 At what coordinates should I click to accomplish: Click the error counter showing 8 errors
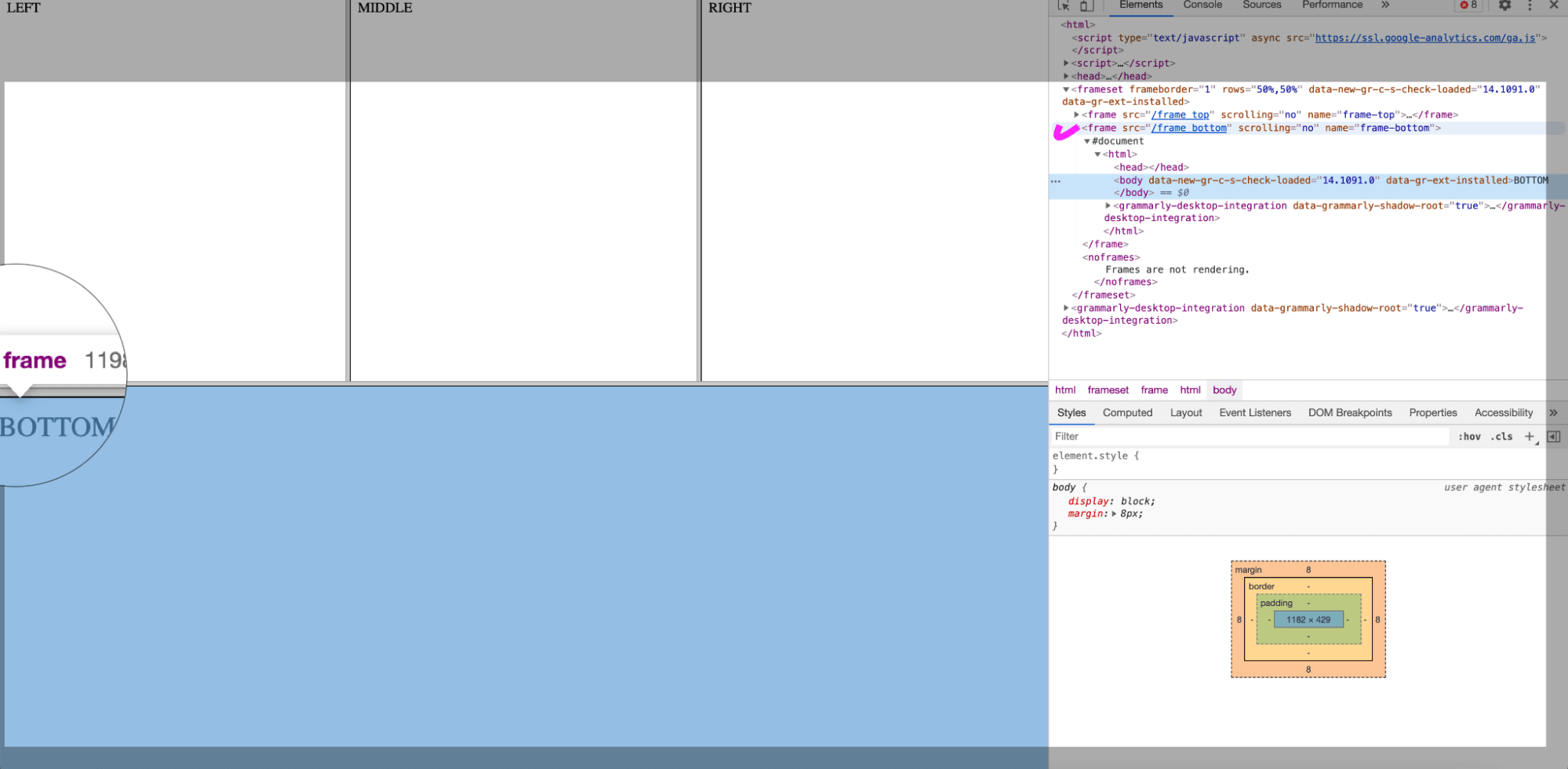pyautogui.click(x=1468, y=5)
